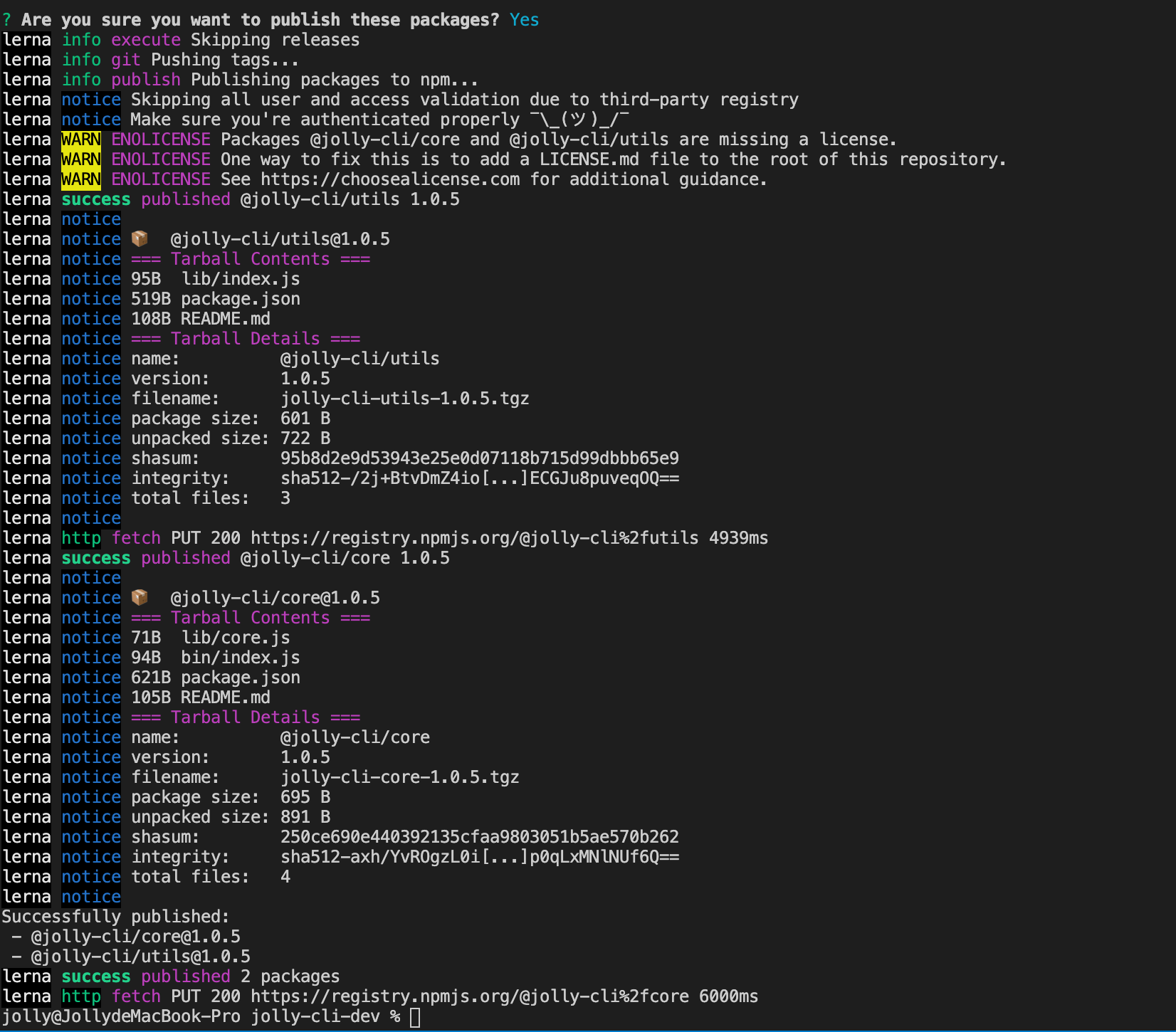Open the registry URL ending in %2fcore
Screen dimensions: 1176x1032
tap(470, 996)
